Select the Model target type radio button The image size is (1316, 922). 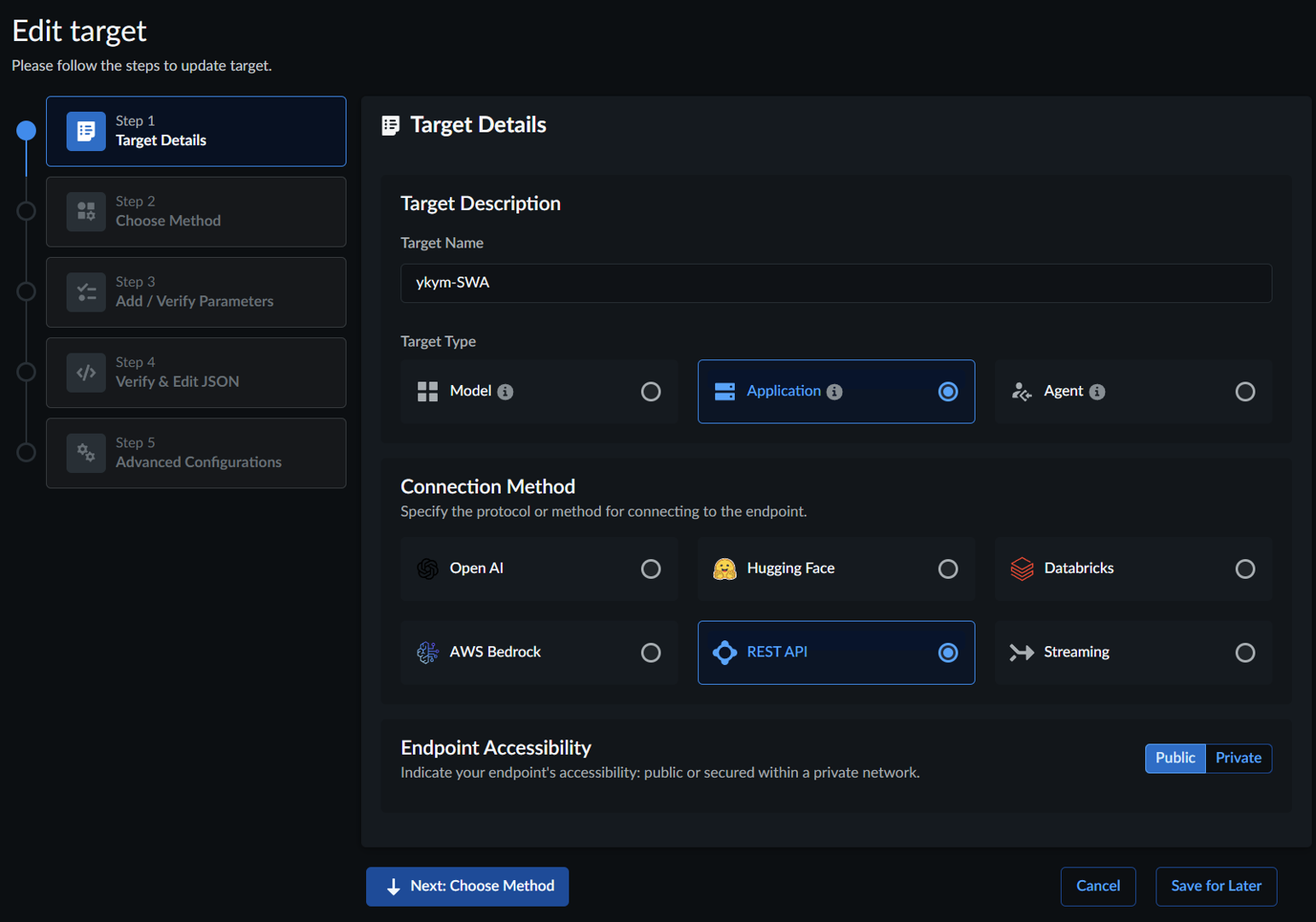650,392
